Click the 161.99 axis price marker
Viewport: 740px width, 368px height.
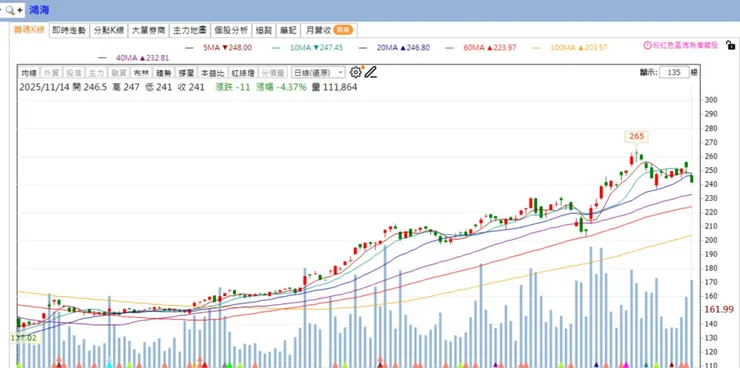coord(719,309)
